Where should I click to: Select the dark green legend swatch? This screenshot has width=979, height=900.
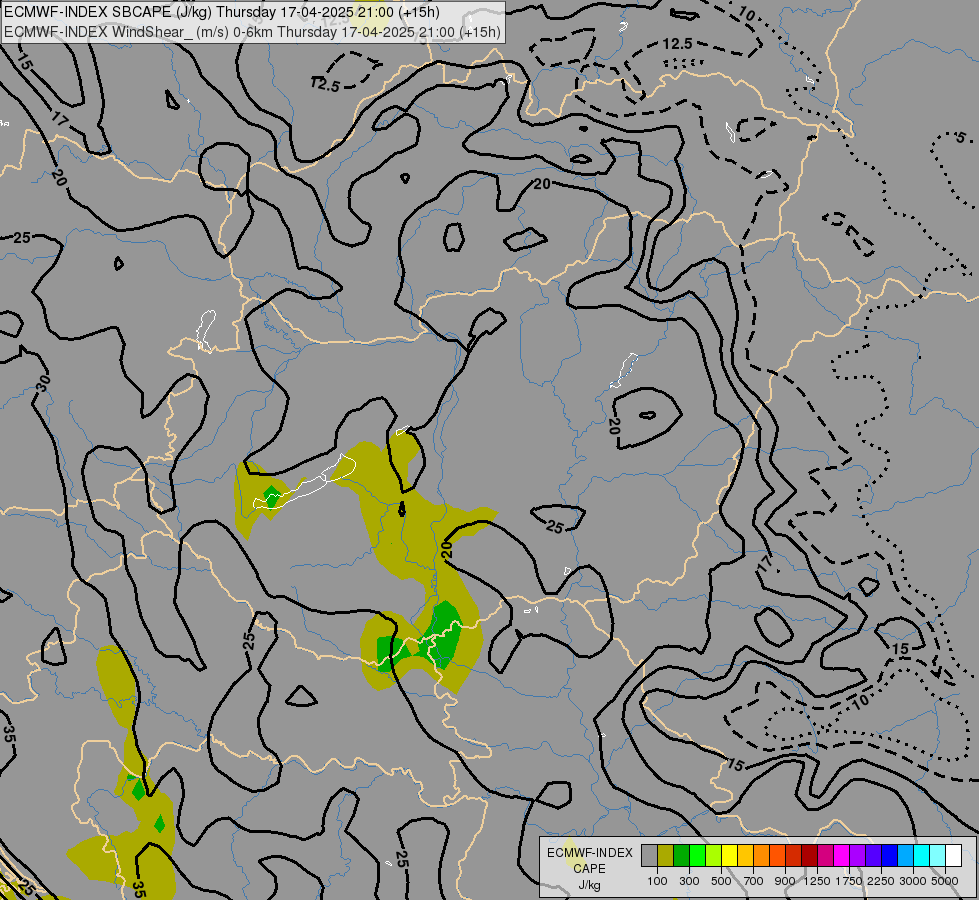pos(682,855)
